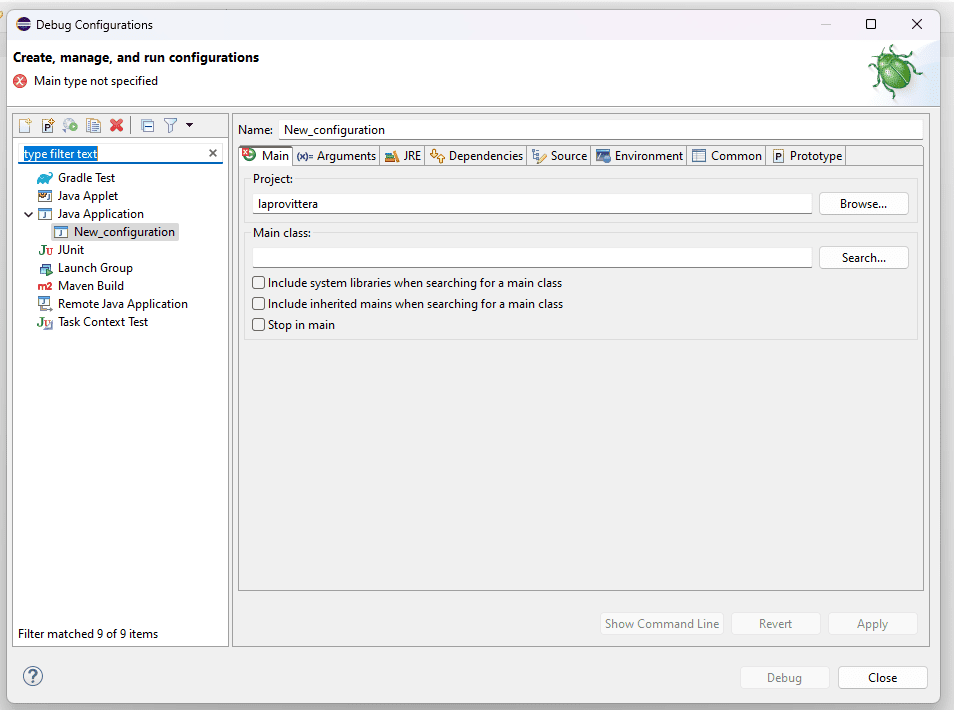Click the Search... main class button
The image size is (954, 710).
[863, 257]
